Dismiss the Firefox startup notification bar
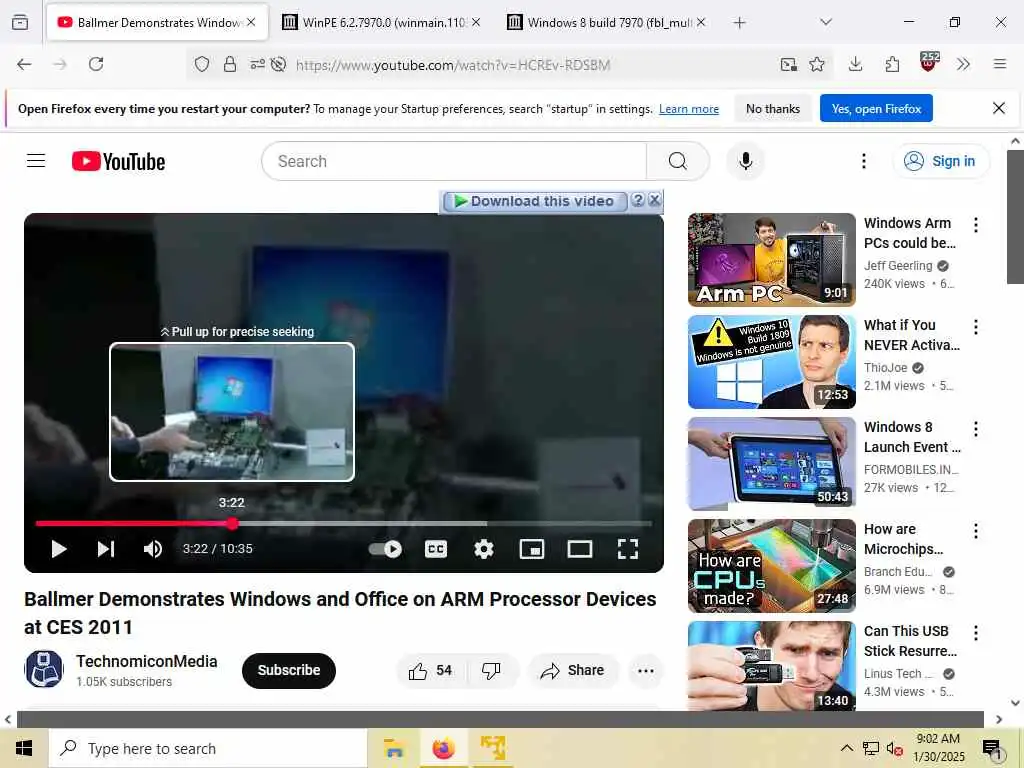The image size is (1024, 768). pyautogui.click(x=999, y=108)
